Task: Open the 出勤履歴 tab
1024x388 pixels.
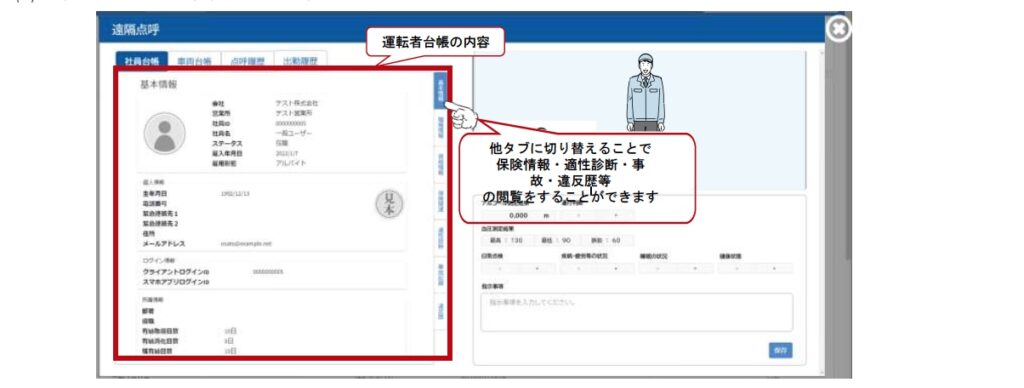Action: [x=300, y=60]
